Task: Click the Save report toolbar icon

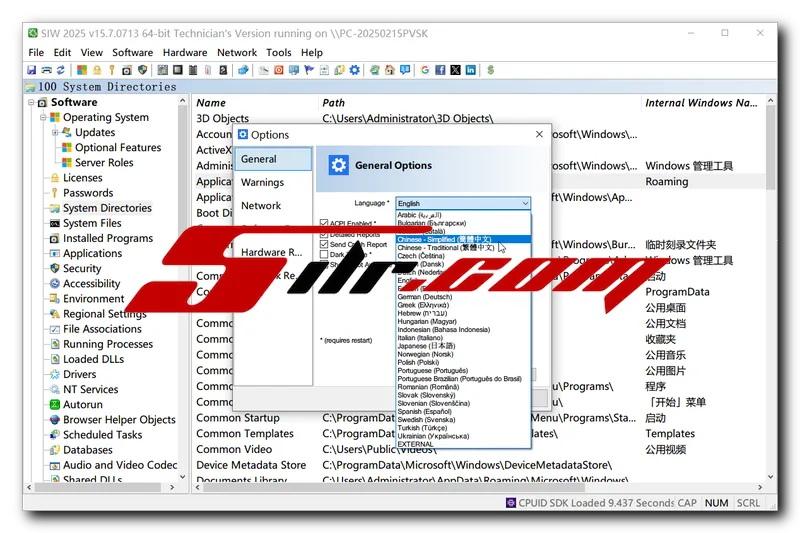Action: point(32,70)
